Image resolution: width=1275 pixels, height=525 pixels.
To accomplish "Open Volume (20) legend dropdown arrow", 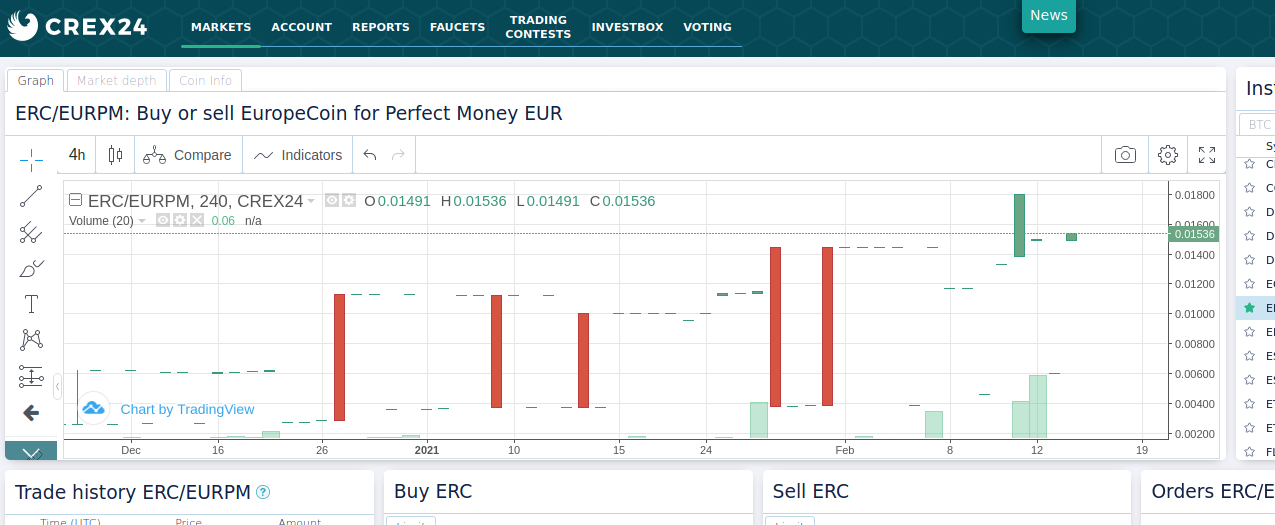I will (142, 221).
